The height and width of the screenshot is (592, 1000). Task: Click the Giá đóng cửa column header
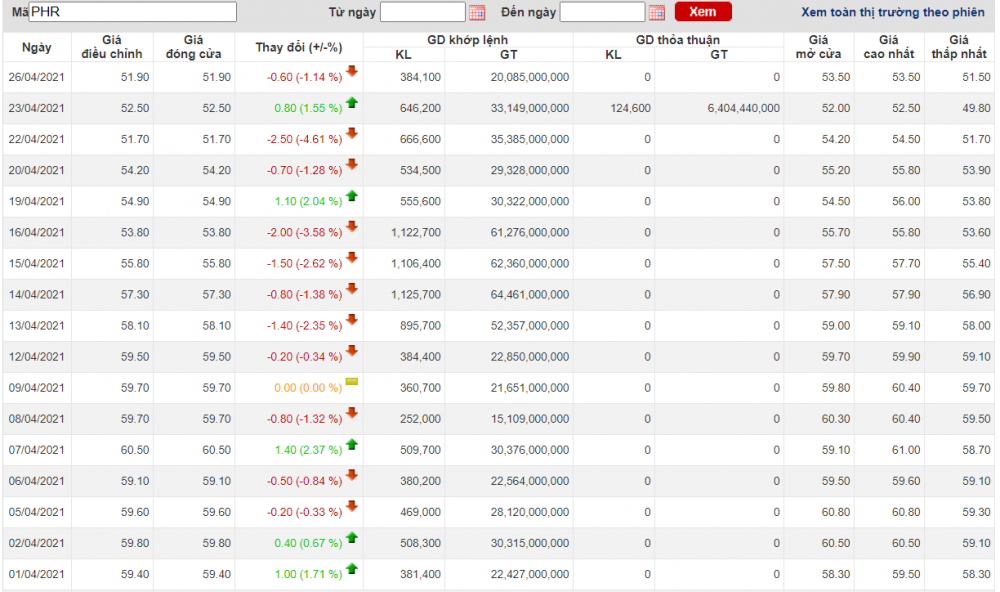click(x=194, y=47)
